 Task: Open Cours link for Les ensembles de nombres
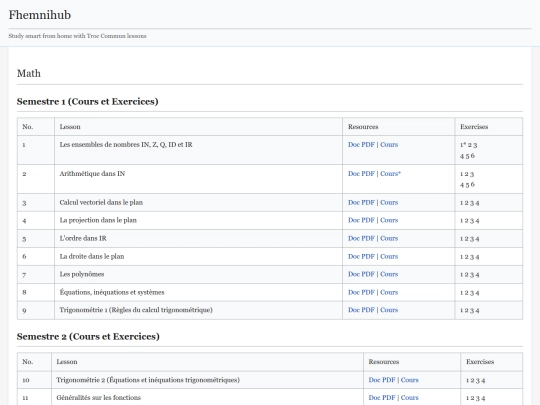pos(389,145)
